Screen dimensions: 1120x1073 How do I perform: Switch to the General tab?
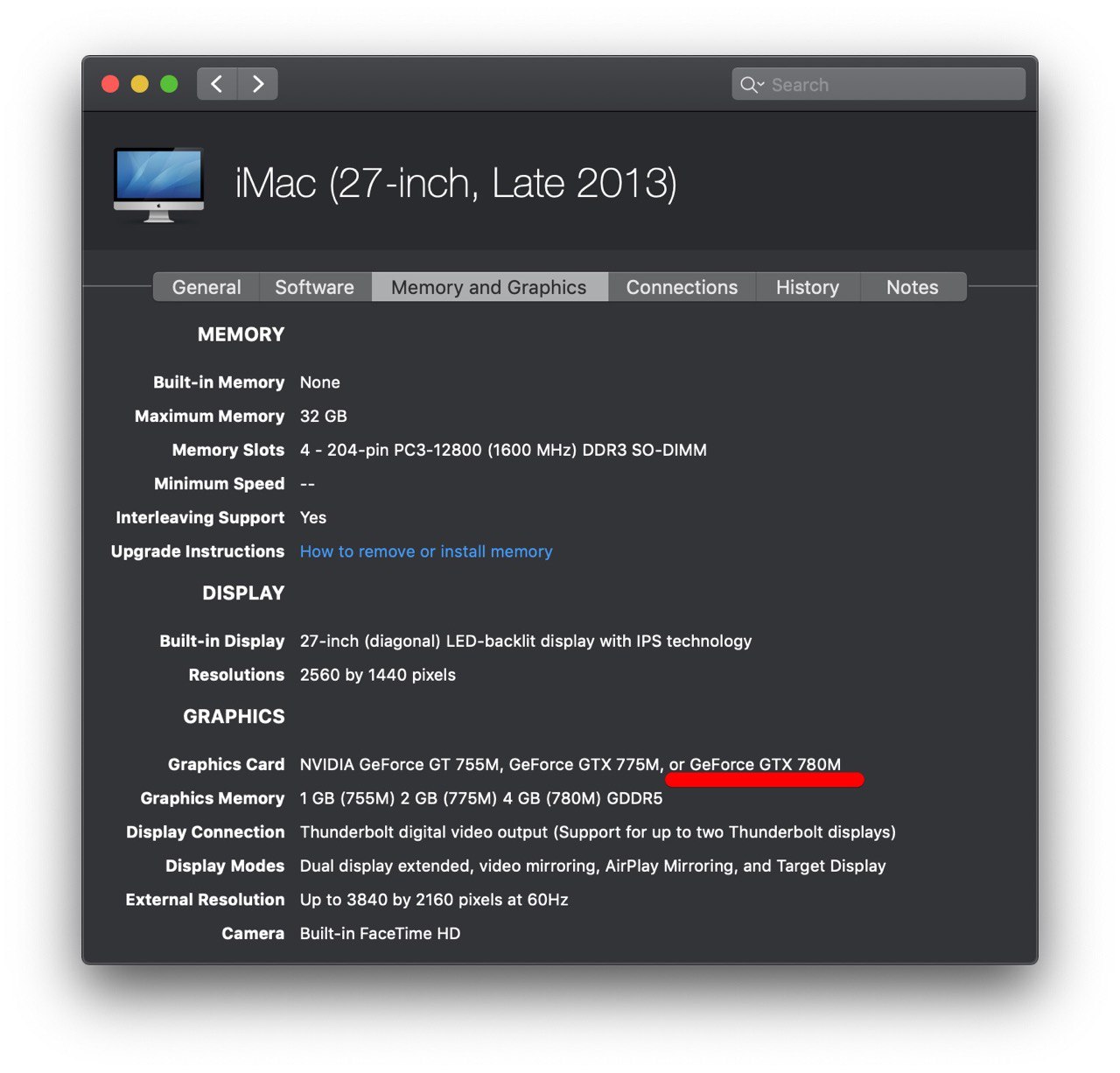tap(206, 287)
